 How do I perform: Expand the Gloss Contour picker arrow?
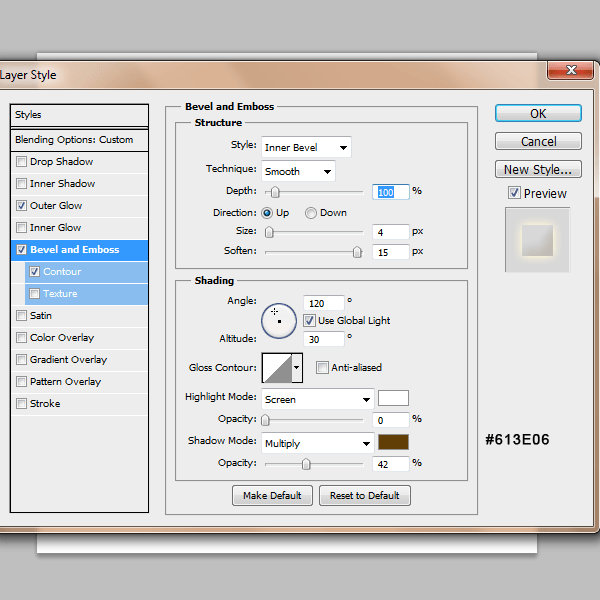click(297, 368)
